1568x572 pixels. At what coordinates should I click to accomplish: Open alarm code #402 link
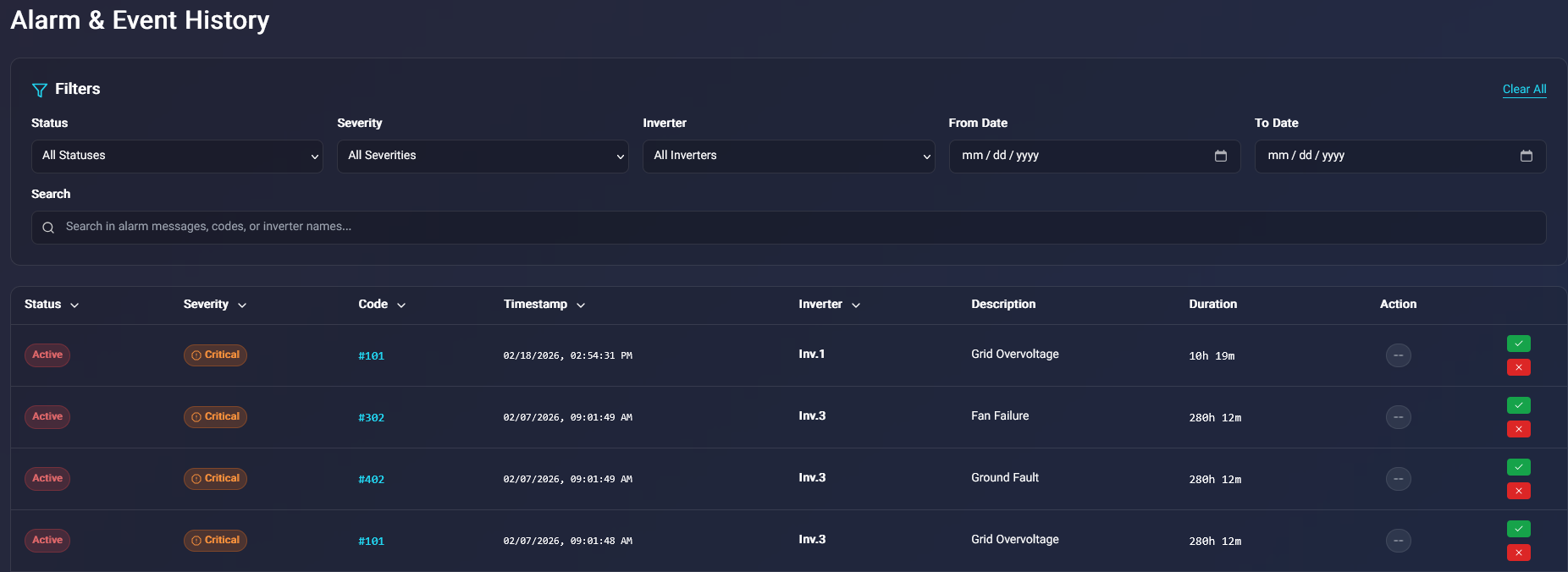click(371, 480)
